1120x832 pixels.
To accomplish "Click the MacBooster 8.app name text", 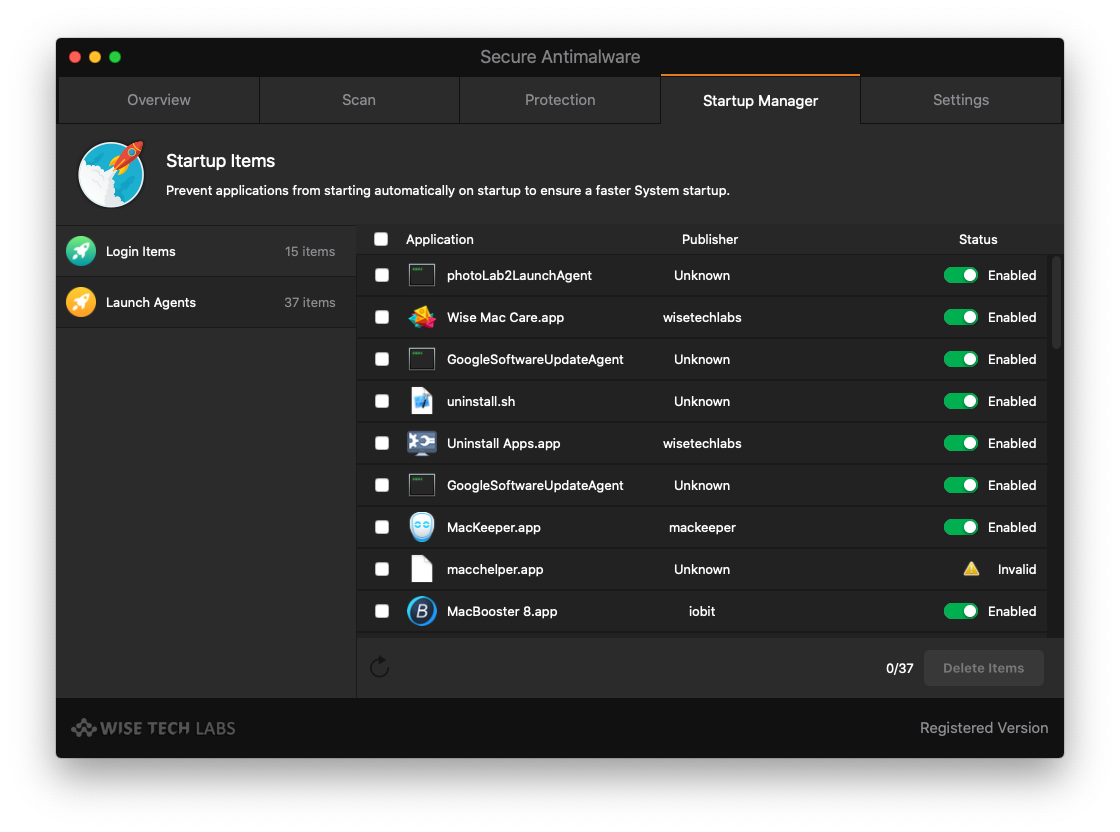I will click(502, 611).
